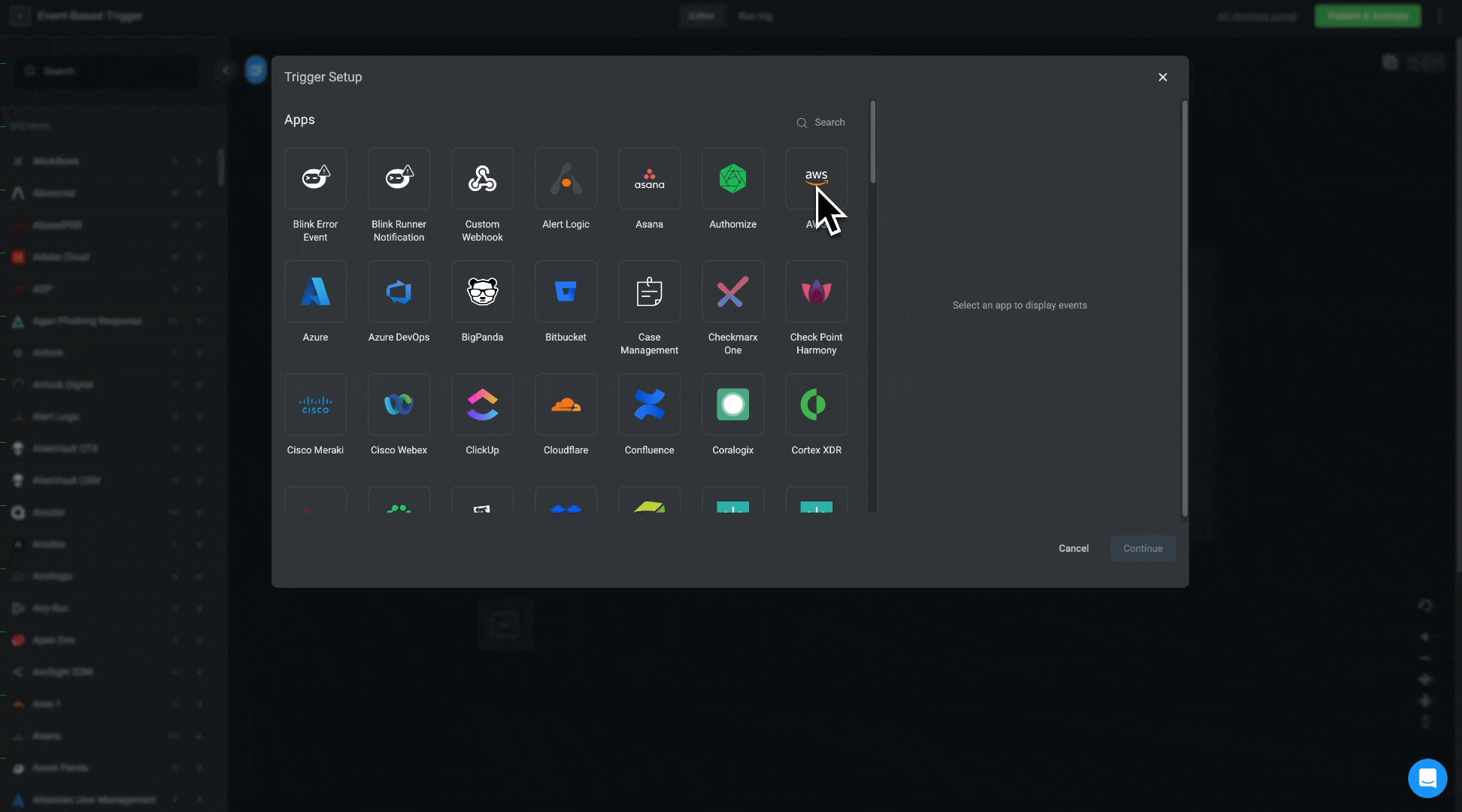Select the Confluence app
Image resolution: width=1462 pixels, height=812 pixels.
[649, 404]
